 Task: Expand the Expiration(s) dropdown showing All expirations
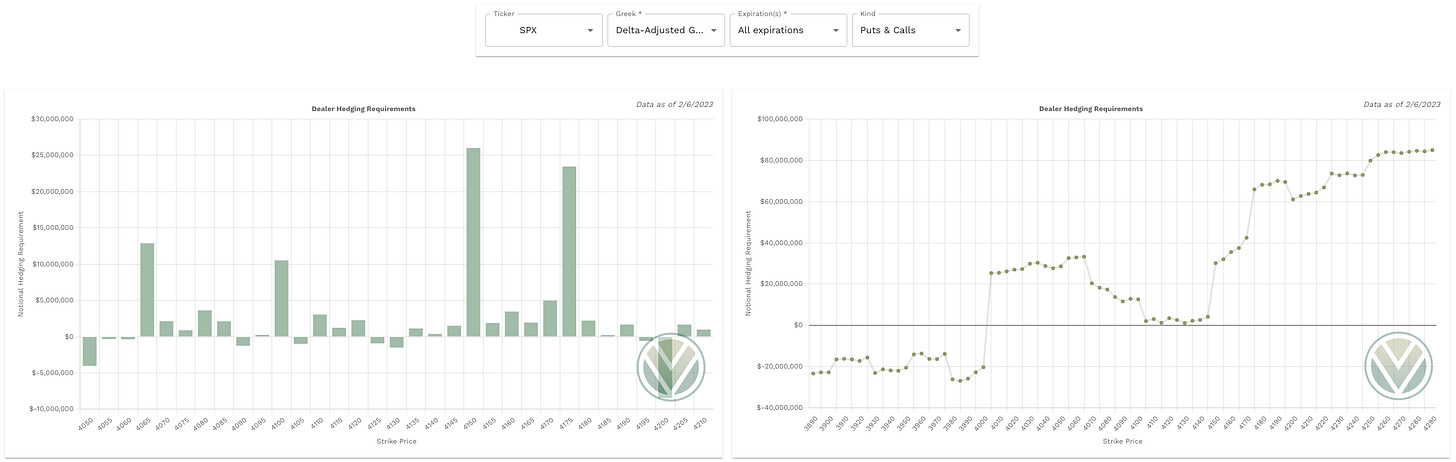[x=787, y=31]
